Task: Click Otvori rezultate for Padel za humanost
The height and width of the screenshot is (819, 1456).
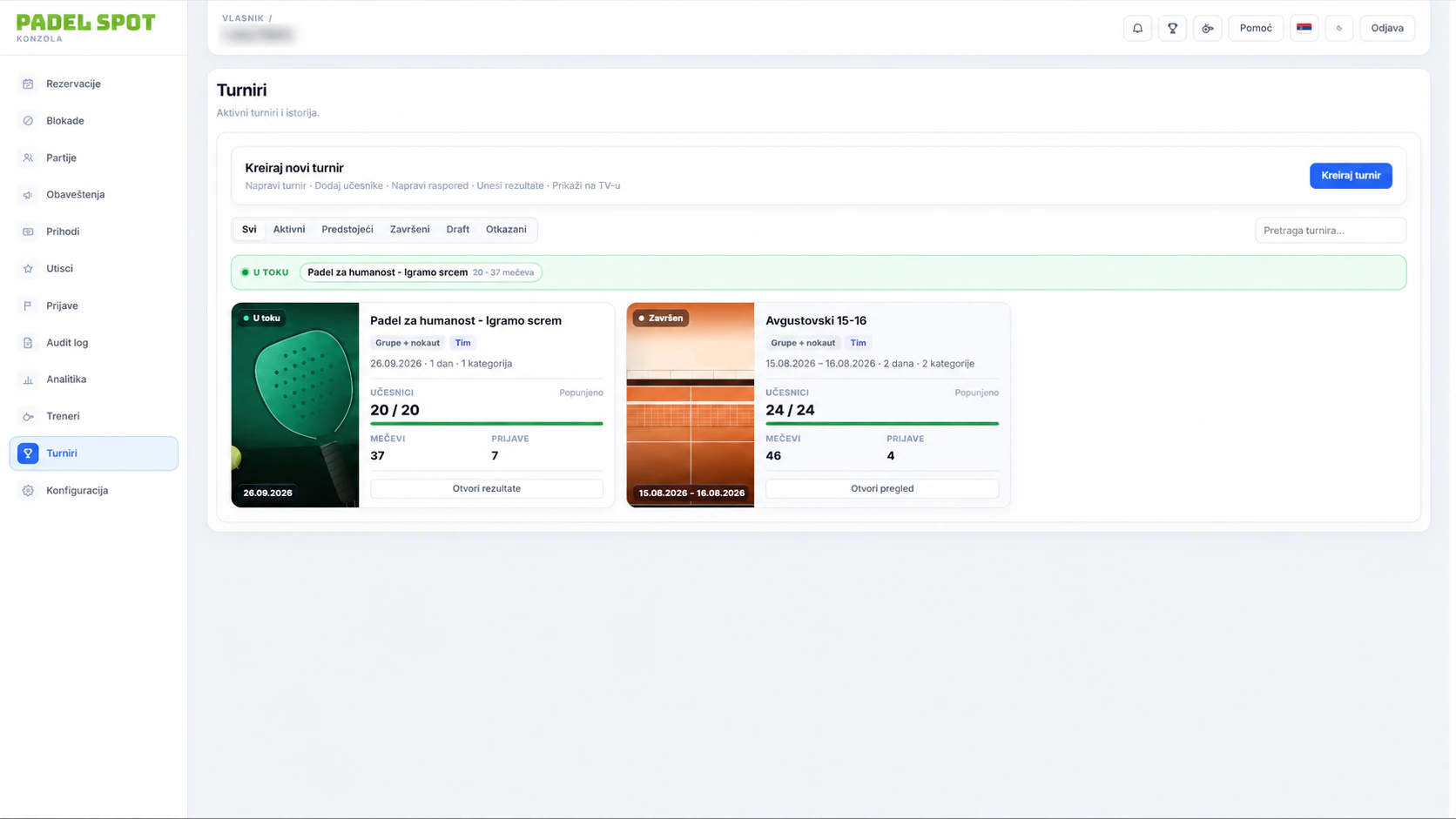Action: click(x=487, y=489)
